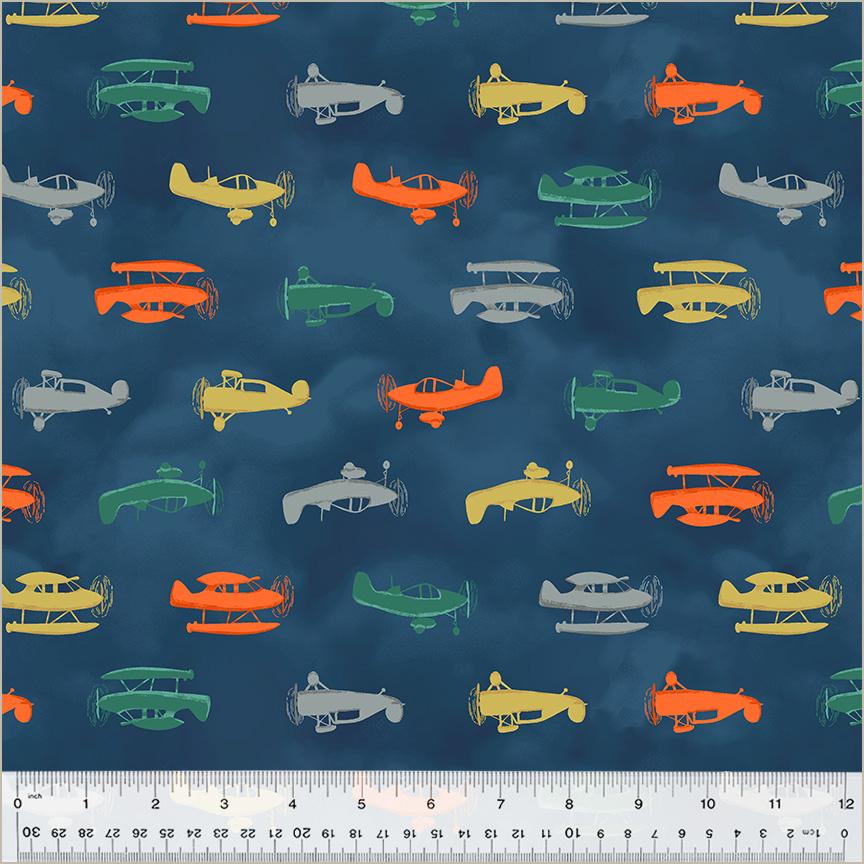Click the green floatplane with pontoons
864x864 pixels.
coord(597,188)
